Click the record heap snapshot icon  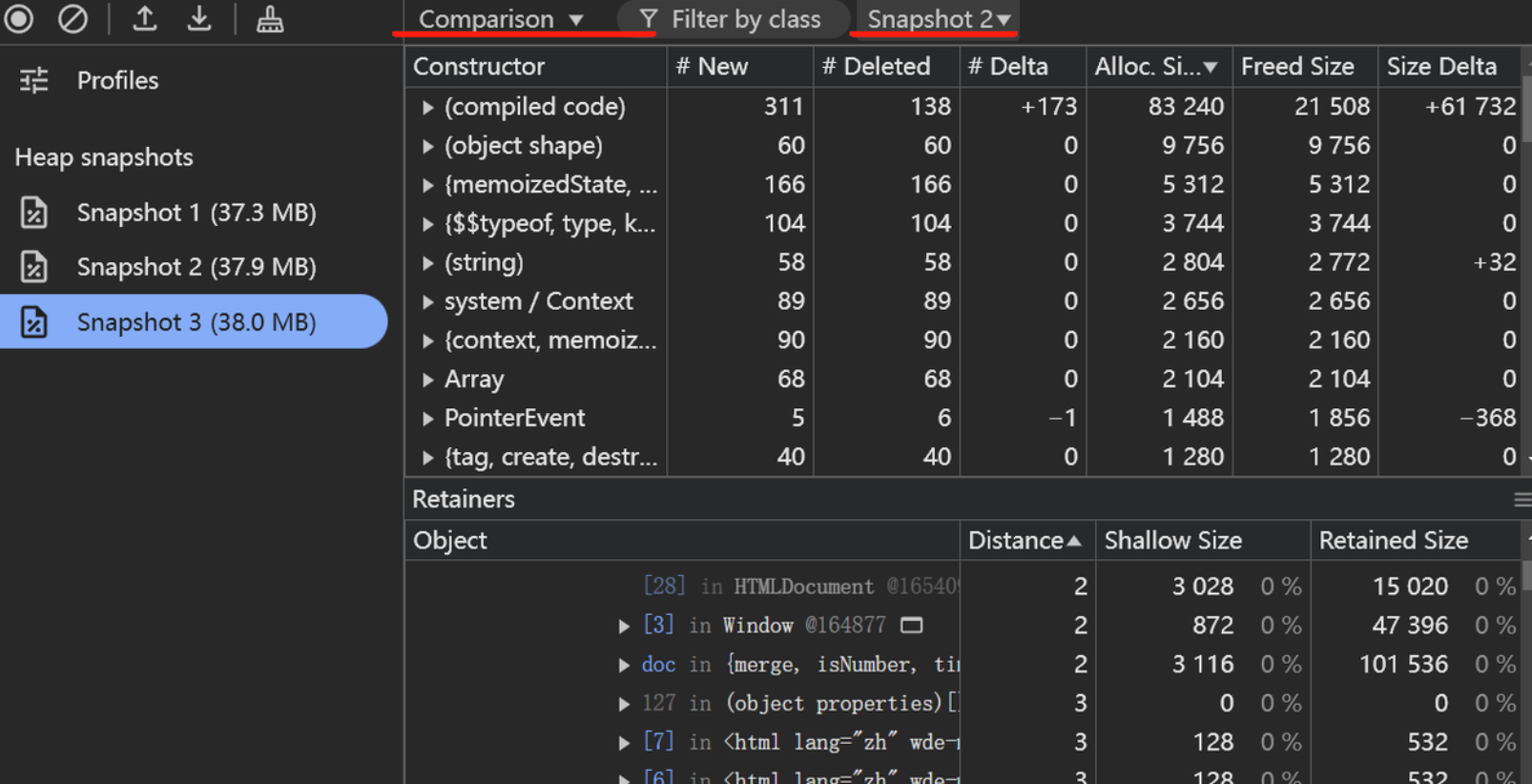[x=19, y=18]
